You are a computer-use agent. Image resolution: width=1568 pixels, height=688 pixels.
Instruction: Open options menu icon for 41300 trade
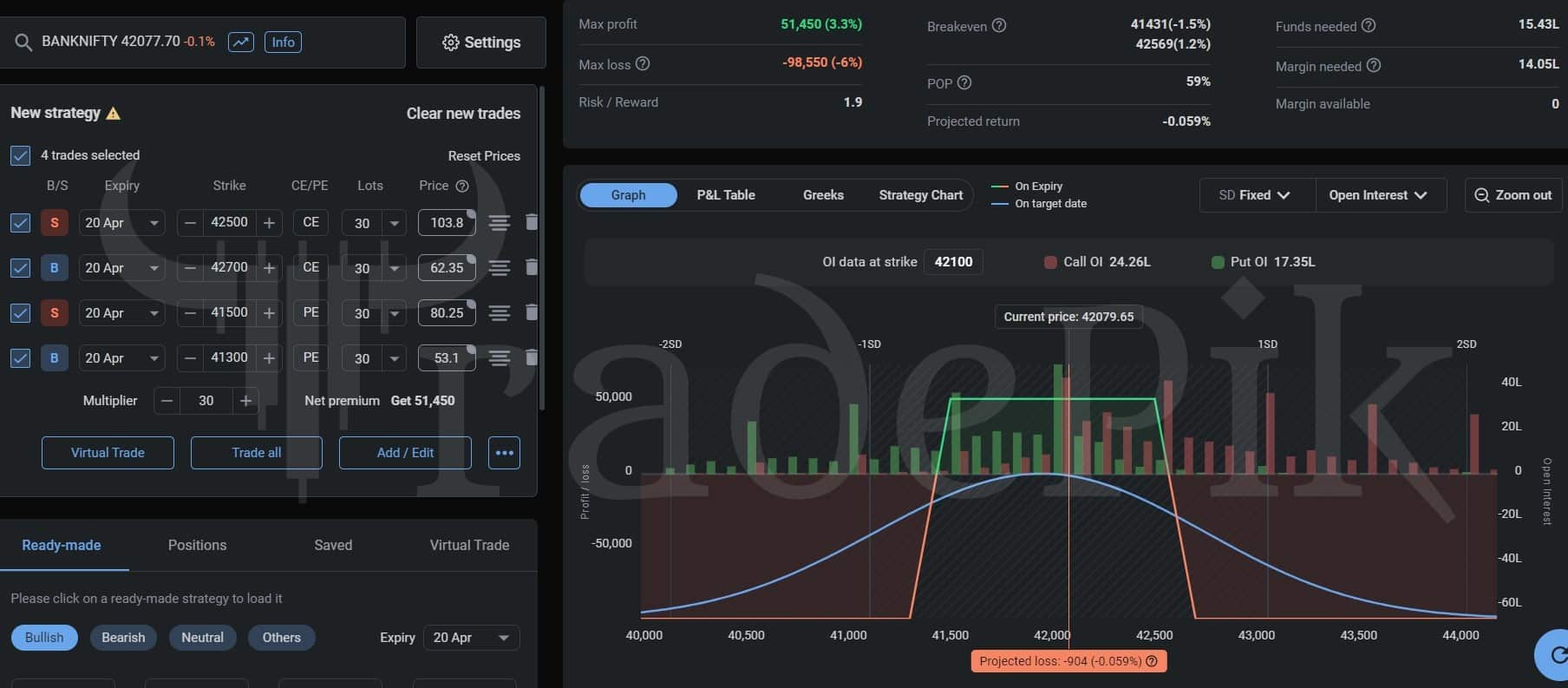click(x=499, y=358)
